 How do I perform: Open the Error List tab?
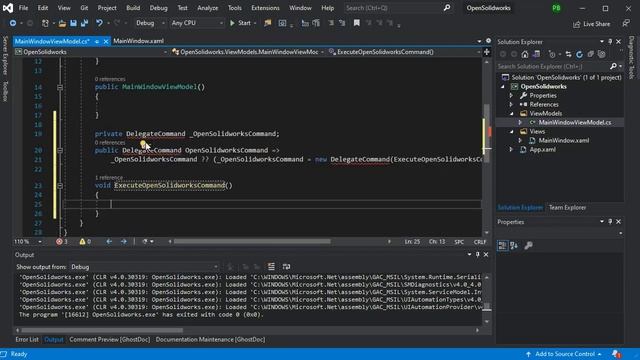pyautogui.click(x=27, y=340)
